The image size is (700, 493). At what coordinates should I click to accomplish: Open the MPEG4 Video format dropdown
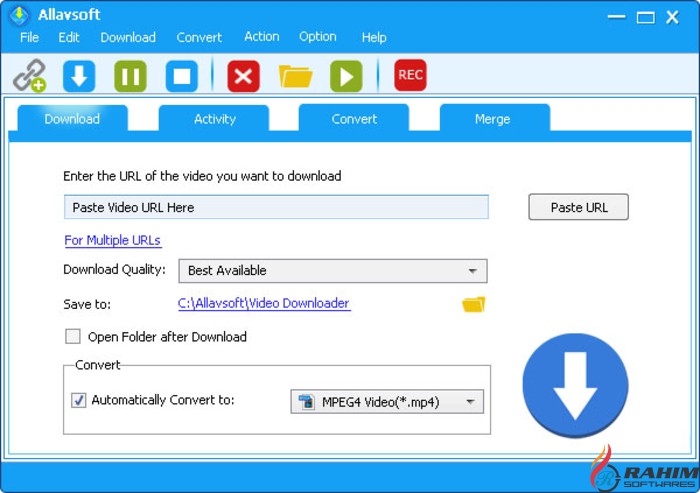pos(387,401)
